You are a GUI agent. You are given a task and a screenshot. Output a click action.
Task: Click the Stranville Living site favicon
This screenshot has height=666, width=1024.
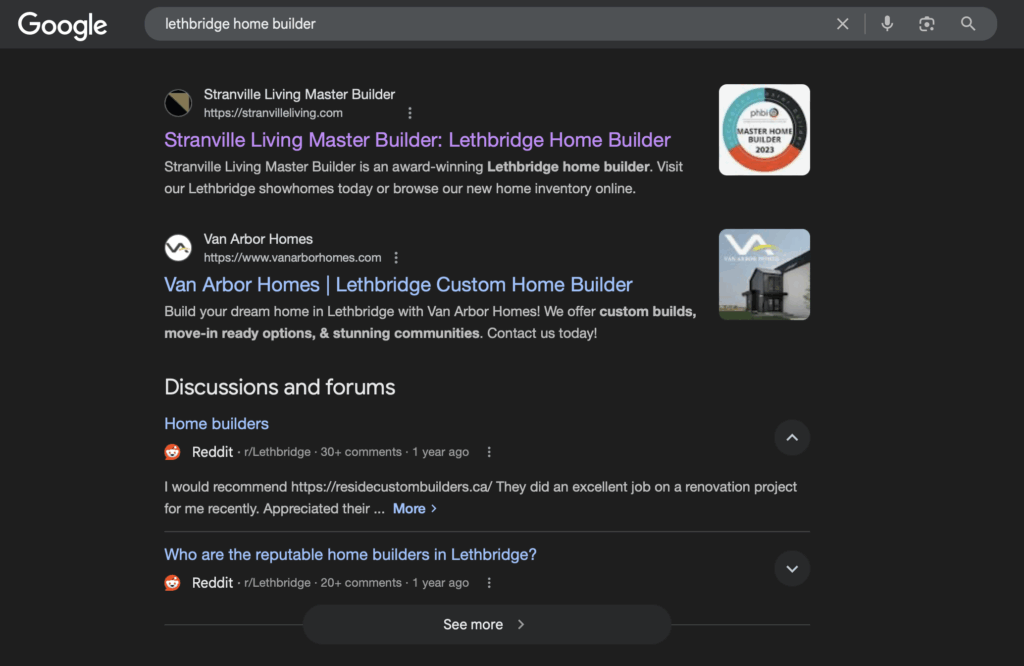[x=178, y=103]
